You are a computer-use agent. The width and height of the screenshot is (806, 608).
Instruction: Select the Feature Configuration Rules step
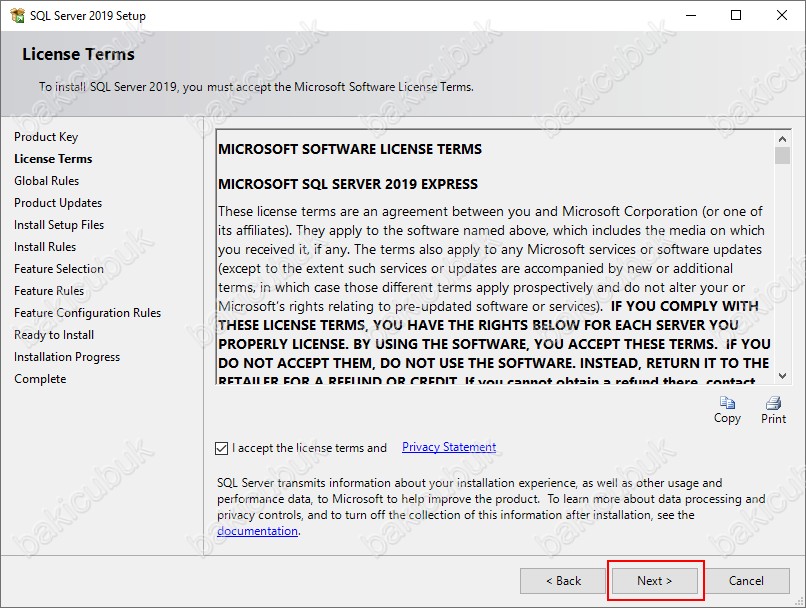[87, 313]
